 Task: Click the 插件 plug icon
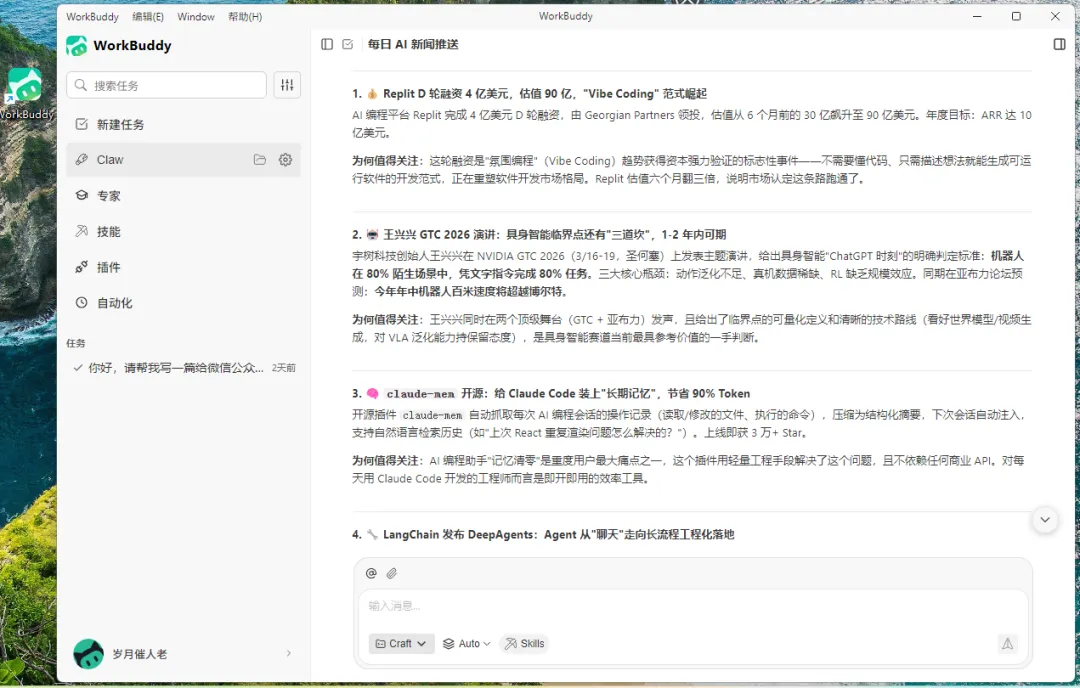click(x=81, y=267)
